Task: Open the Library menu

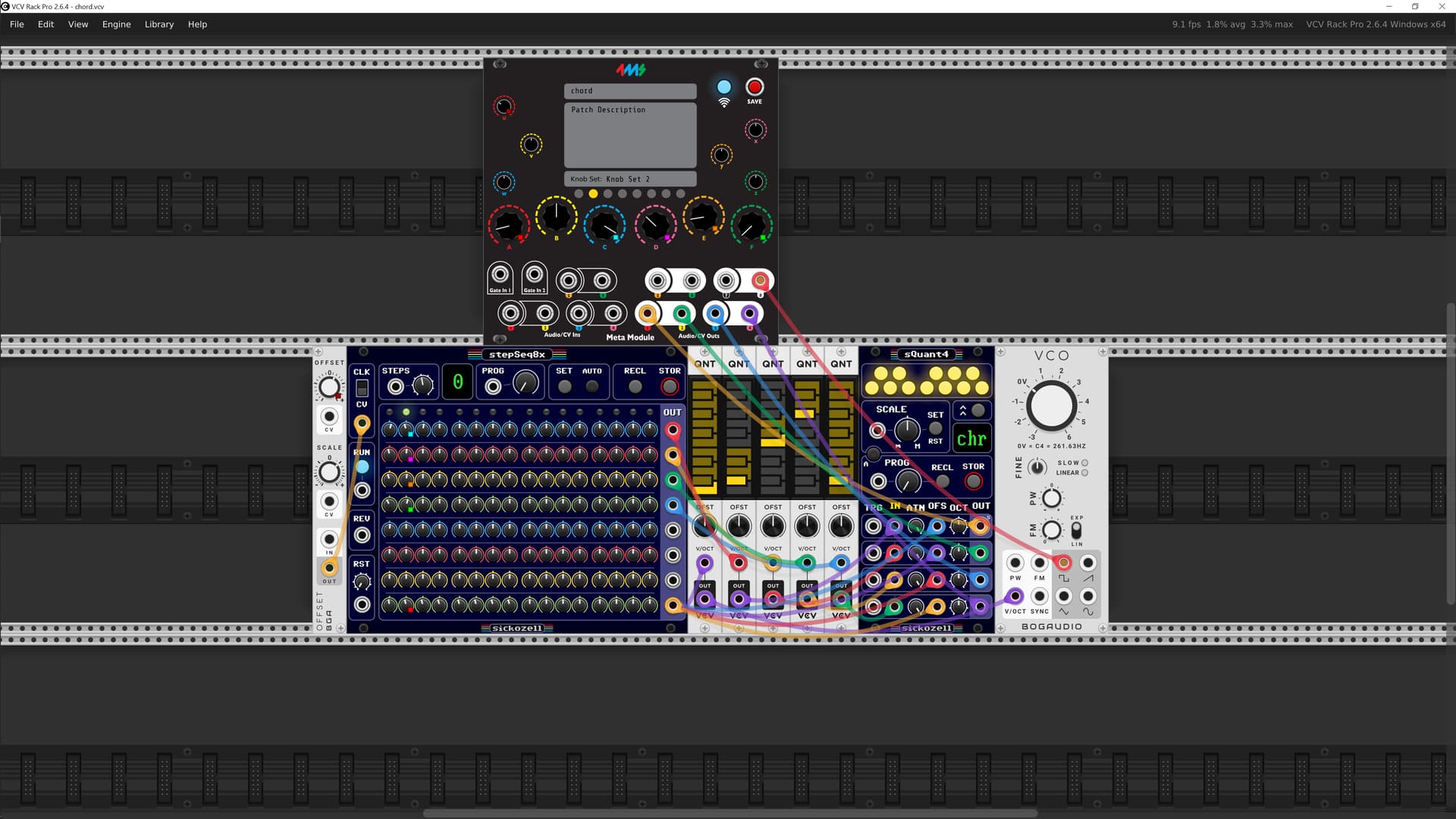Action: coord(159,24)
